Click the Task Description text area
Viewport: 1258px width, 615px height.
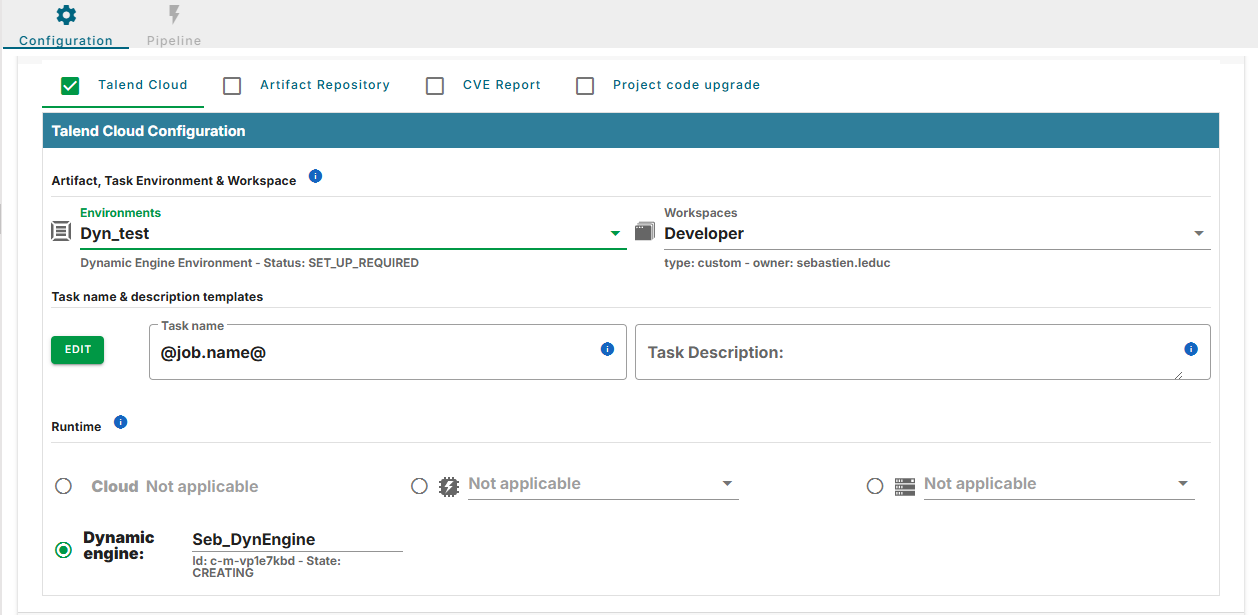[923, 352]
